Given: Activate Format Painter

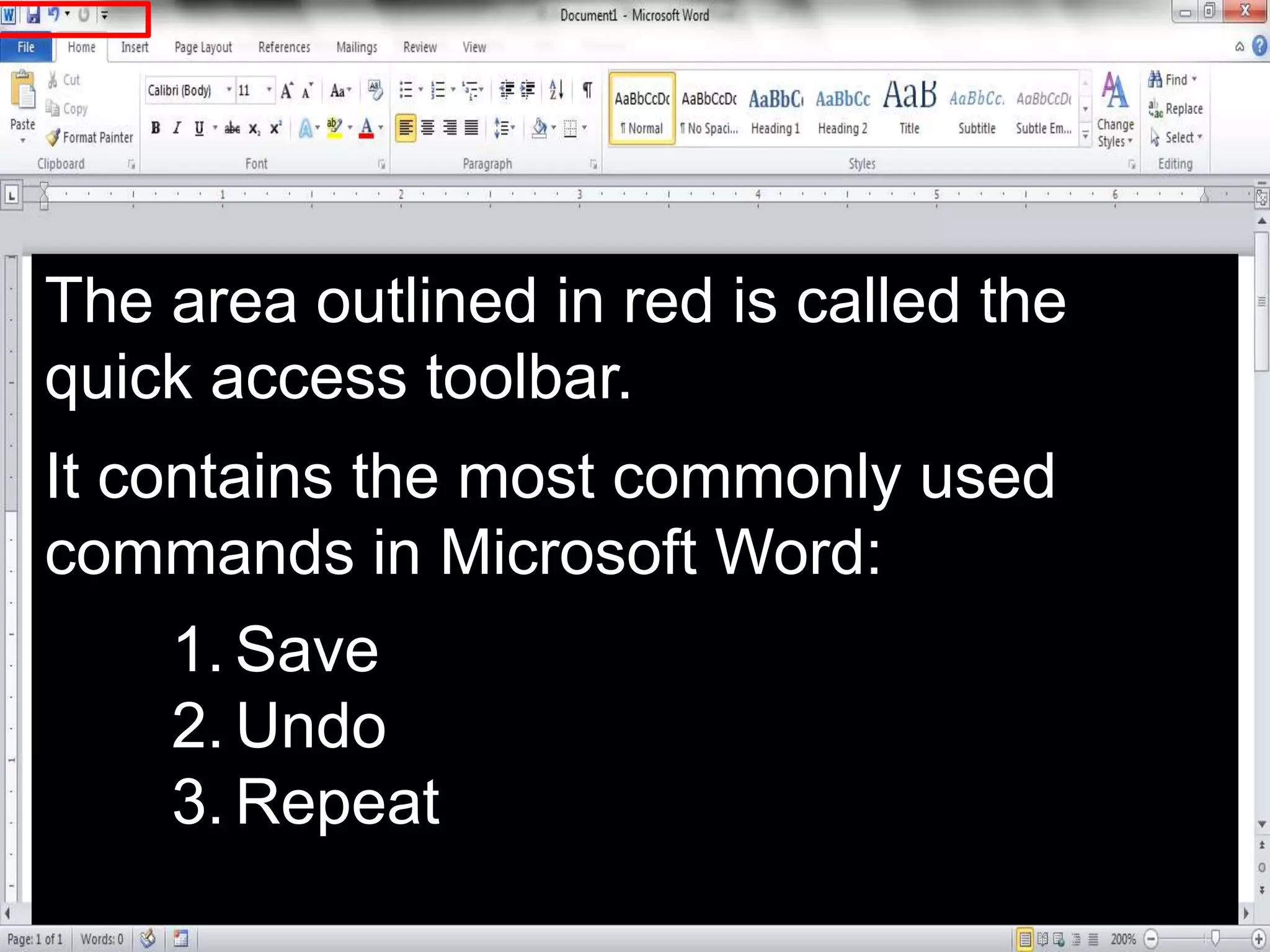Looking at the screenshot, I should pos(90,137).
